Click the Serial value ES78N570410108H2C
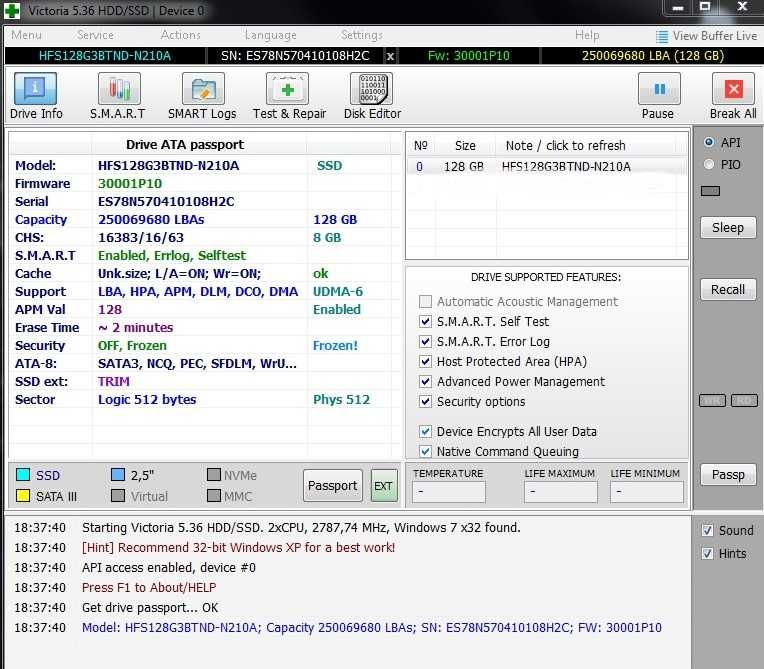This screenshot has height=669, width=764. [x=166, y=202]
